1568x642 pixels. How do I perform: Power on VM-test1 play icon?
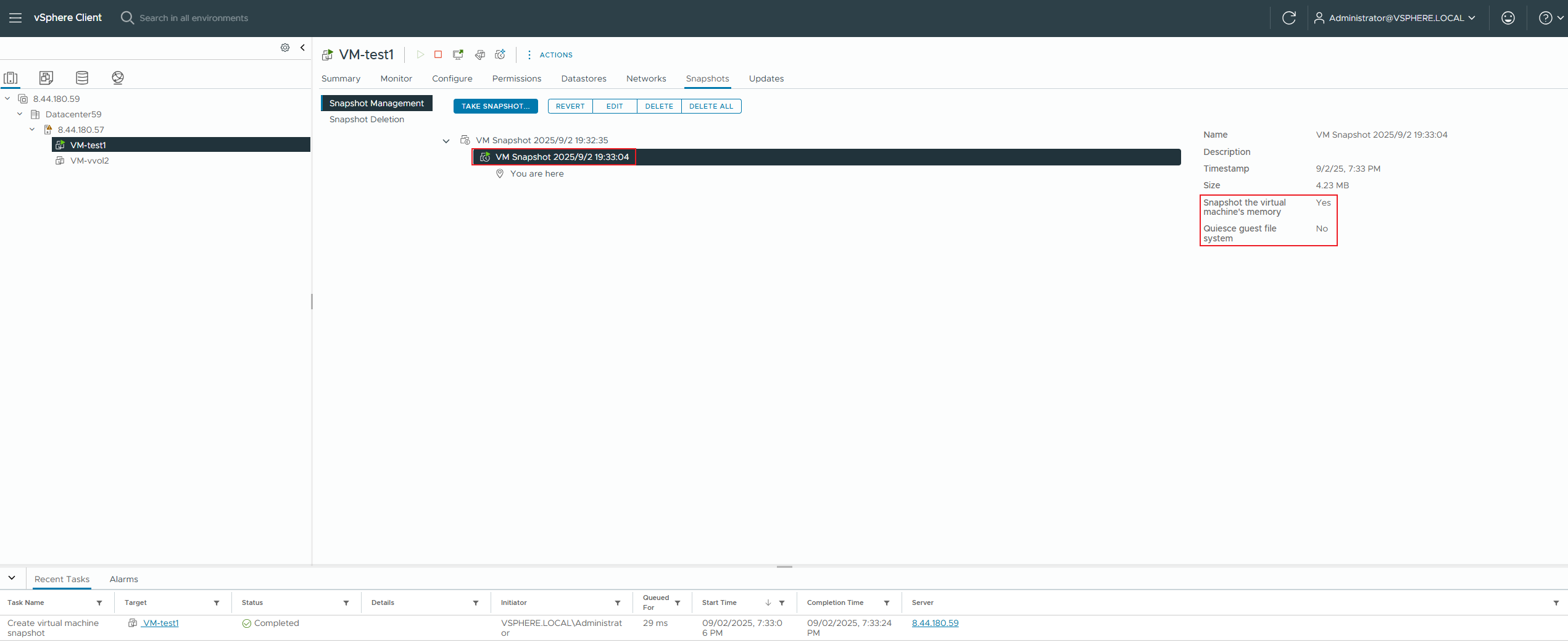point(420,54)
